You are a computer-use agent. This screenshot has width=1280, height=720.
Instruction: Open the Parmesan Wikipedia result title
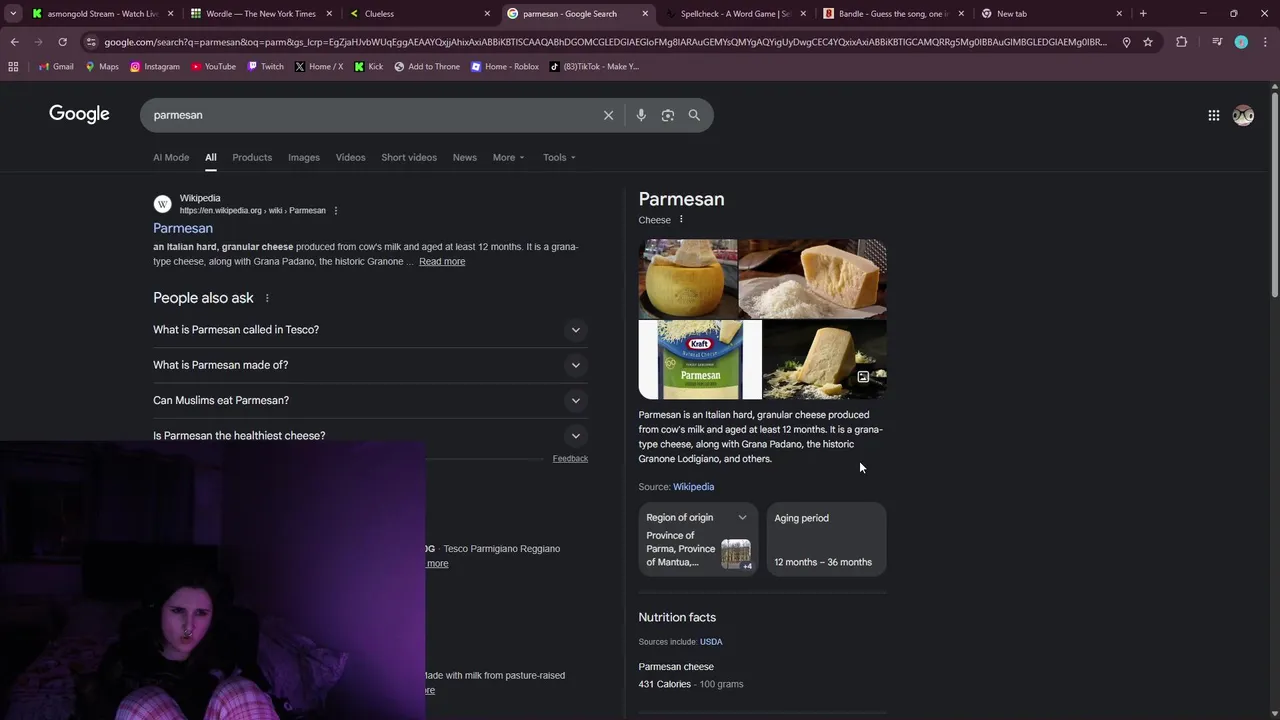click(183, 228)
